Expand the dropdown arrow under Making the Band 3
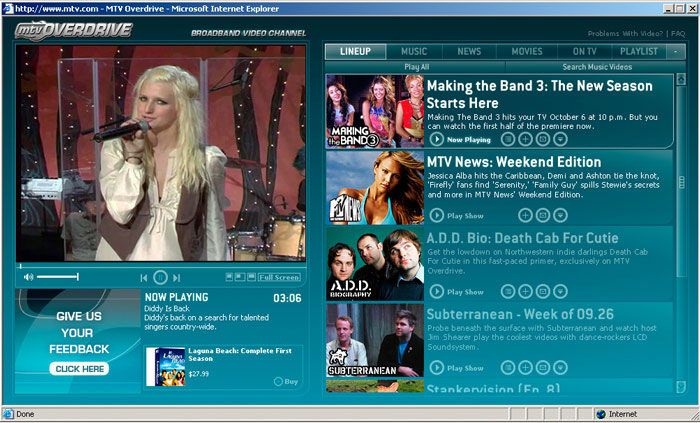This screenshot has width=700, height=423. (x=560, y=139)
